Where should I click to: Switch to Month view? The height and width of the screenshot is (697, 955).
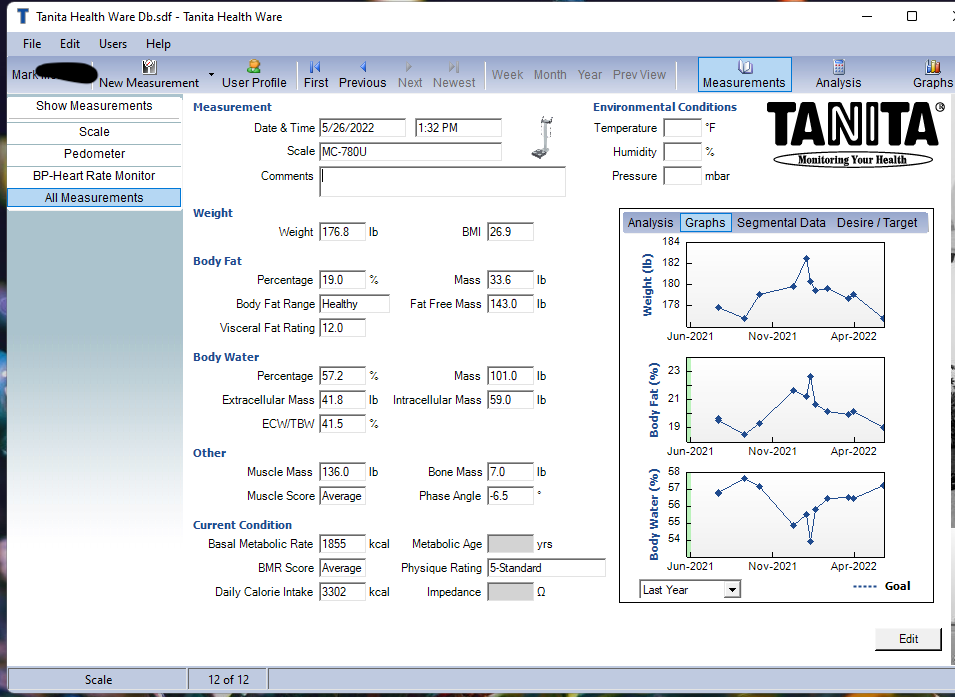(x=550, y=74)
